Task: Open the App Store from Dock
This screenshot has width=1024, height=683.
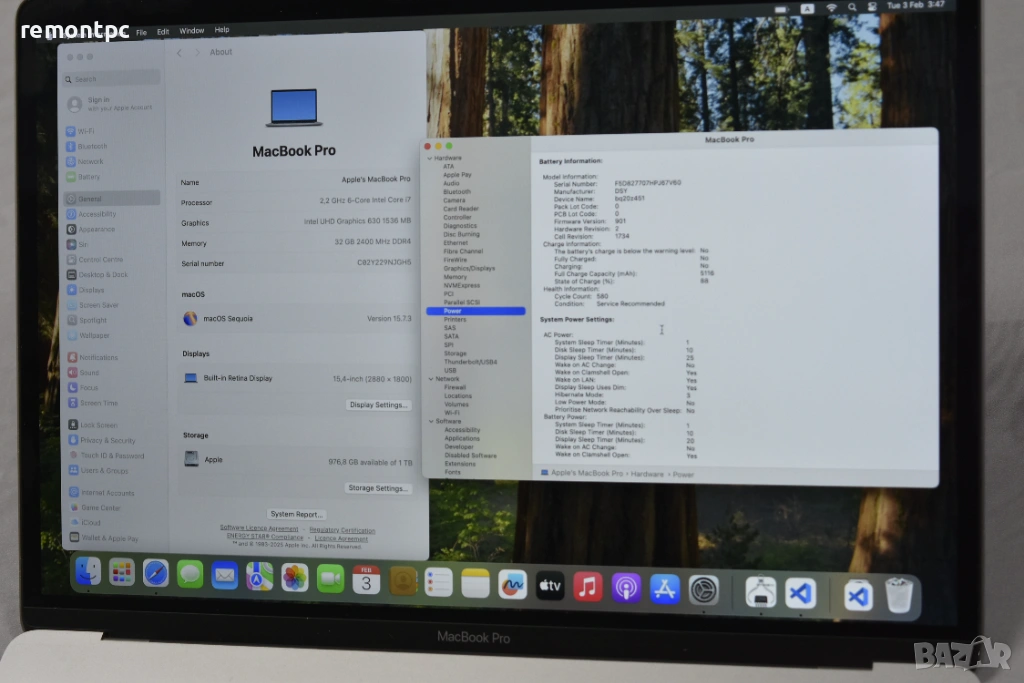Action: click(665, 588)
